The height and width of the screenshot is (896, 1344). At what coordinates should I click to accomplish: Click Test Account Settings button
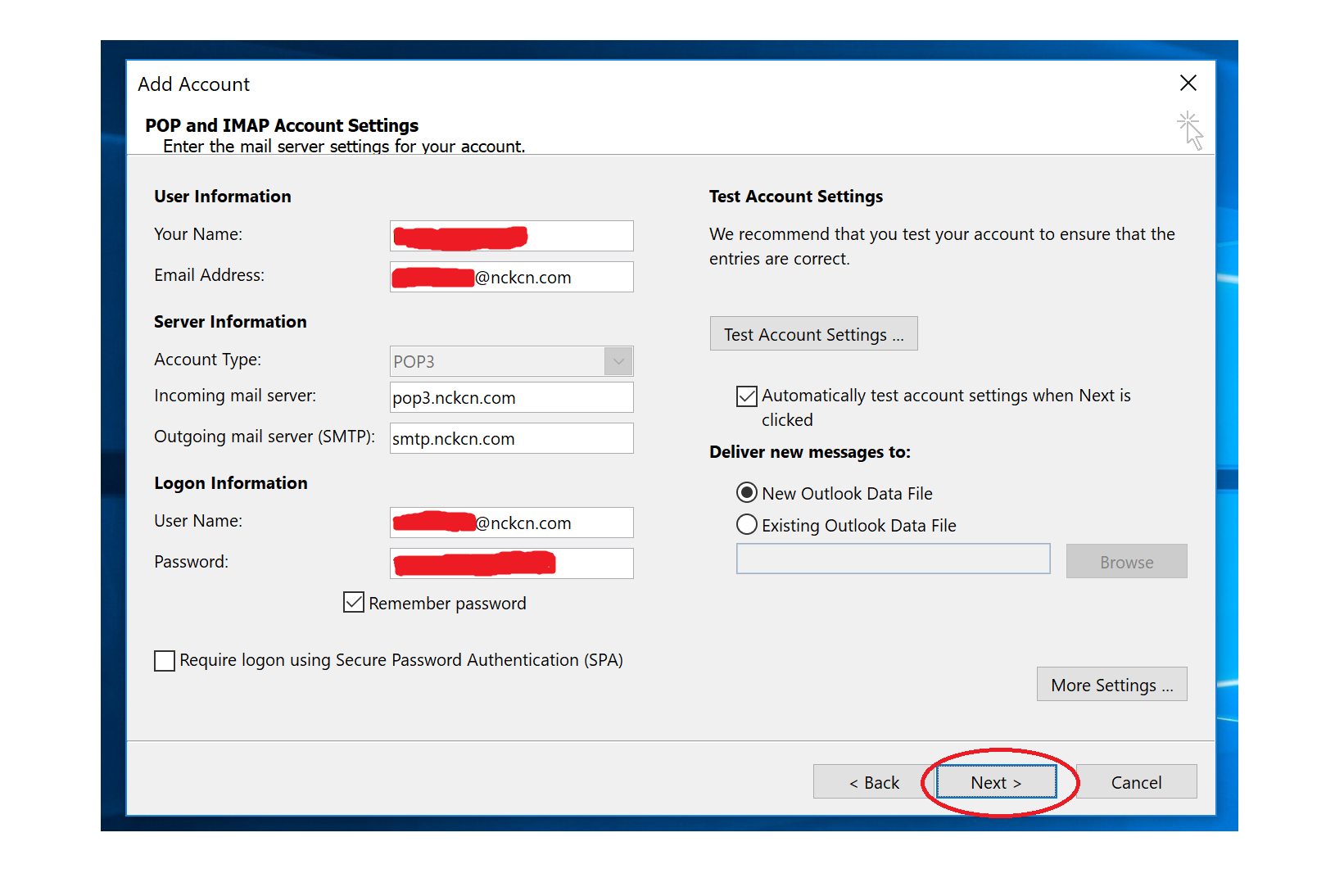(812, 334)
